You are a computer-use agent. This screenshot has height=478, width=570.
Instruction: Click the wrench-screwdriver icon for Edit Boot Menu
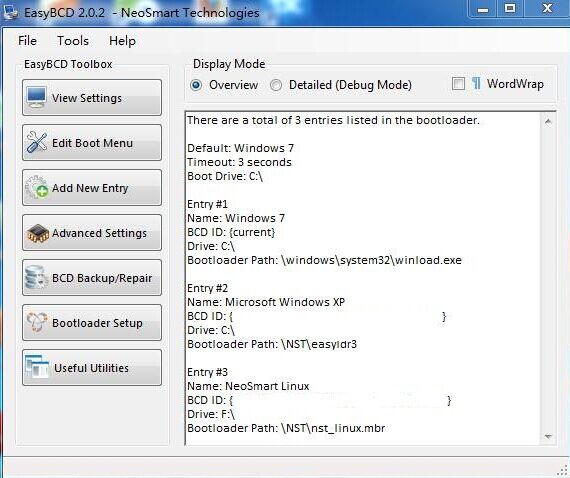point(36,142)
